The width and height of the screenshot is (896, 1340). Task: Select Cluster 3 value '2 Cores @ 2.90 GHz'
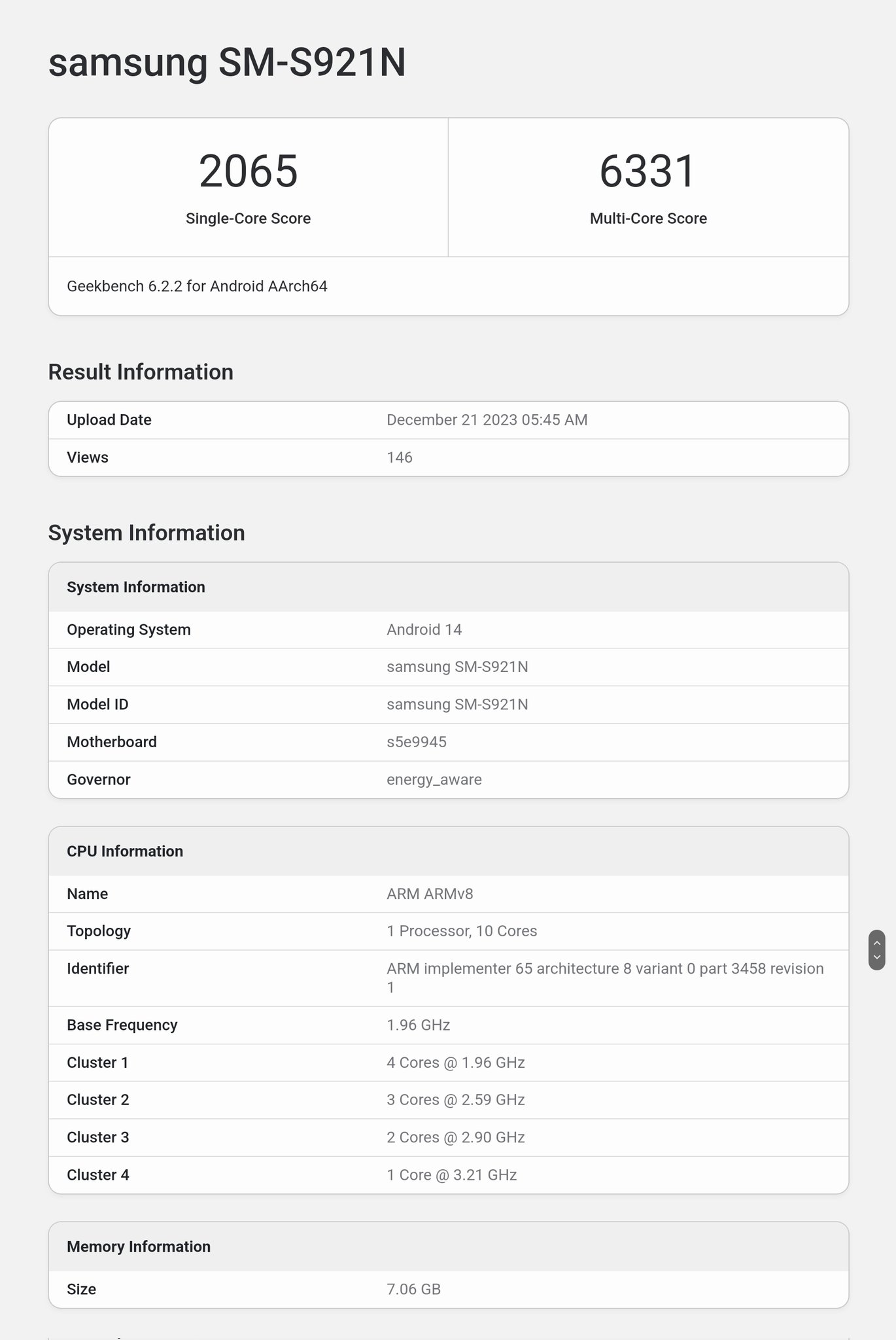coord(456,1138)
